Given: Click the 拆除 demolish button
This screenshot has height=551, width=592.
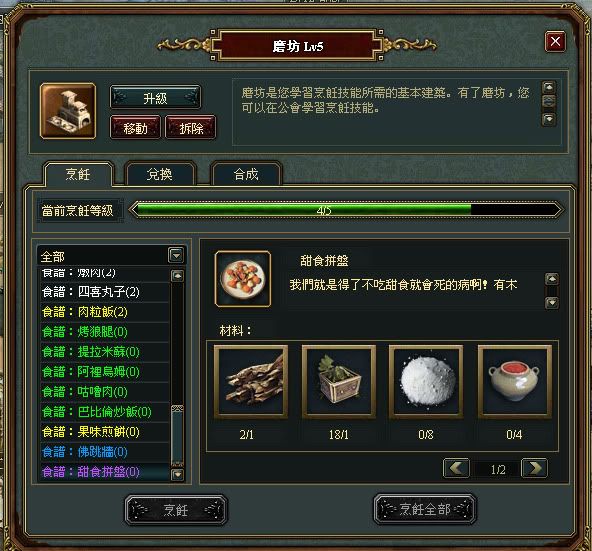Looking at the screenshot, I should (191, 128).
